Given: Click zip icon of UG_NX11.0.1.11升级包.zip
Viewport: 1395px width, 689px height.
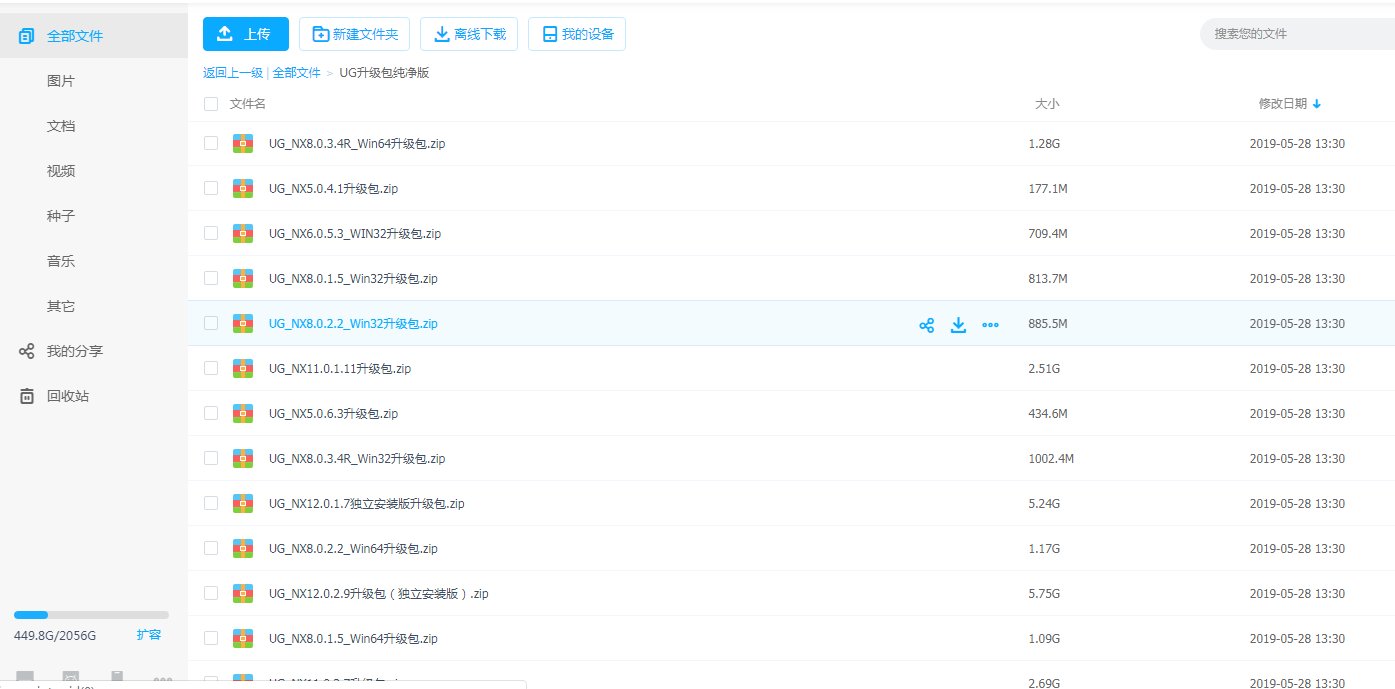Looking at the screenshot, I should (242, 368).
